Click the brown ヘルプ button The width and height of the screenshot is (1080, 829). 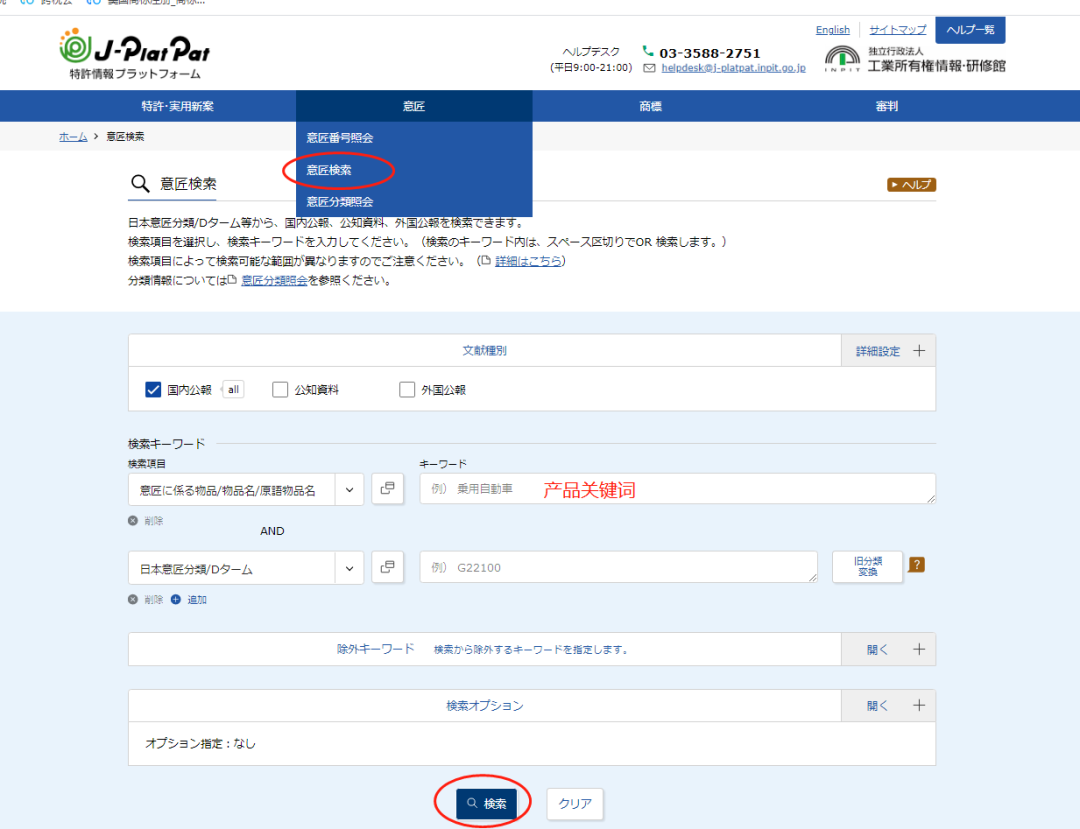911,185
